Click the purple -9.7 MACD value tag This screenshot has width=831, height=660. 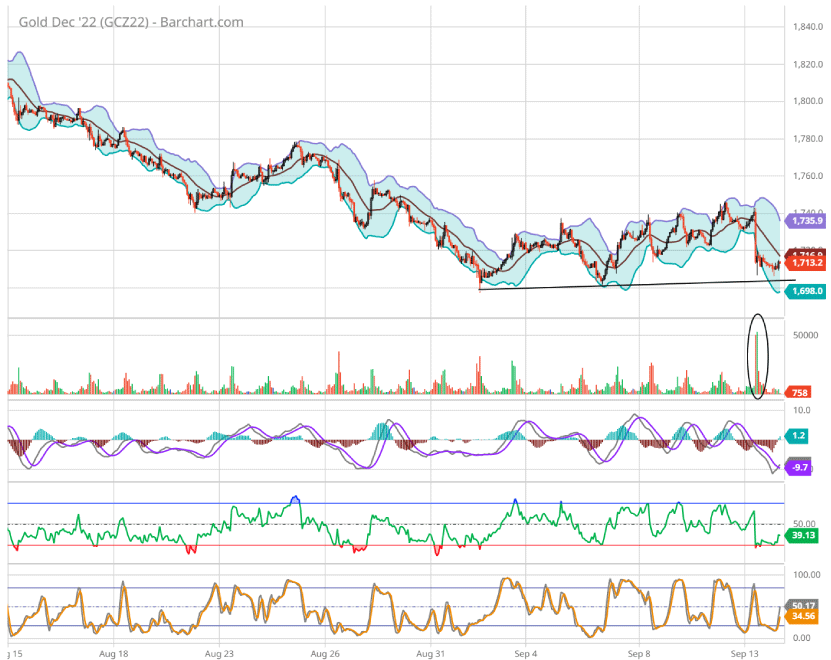798,467
